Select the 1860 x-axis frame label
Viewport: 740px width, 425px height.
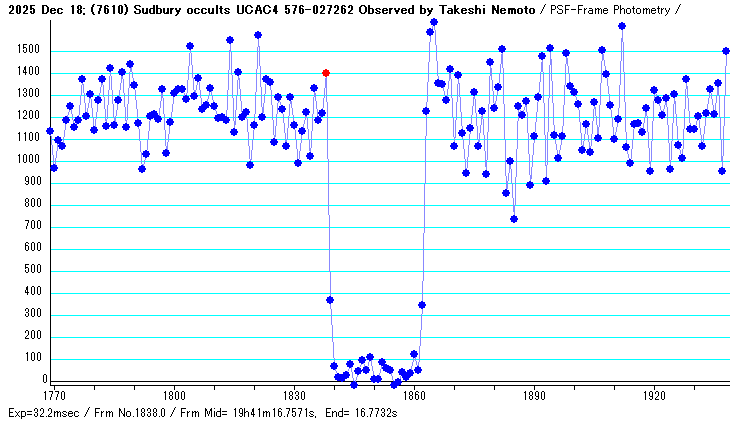click(414, 395)
